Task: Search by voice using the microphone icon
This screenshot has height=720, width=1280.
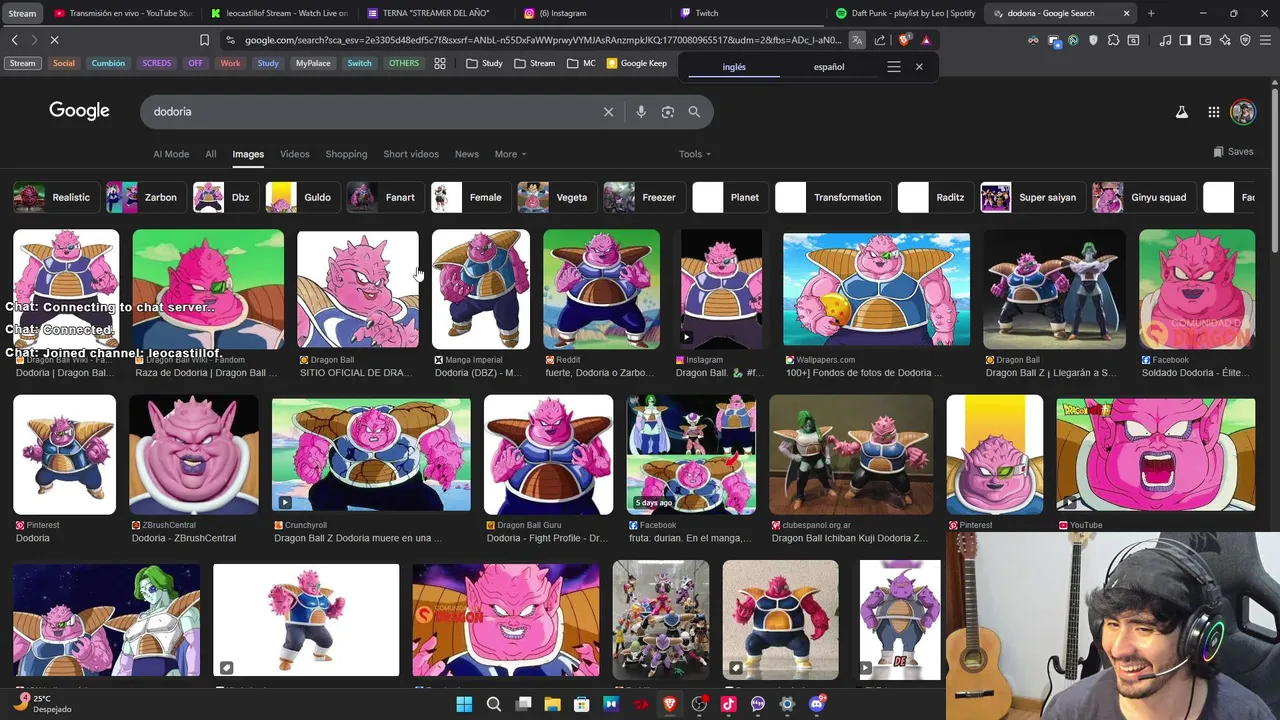Action: (641, 112)
